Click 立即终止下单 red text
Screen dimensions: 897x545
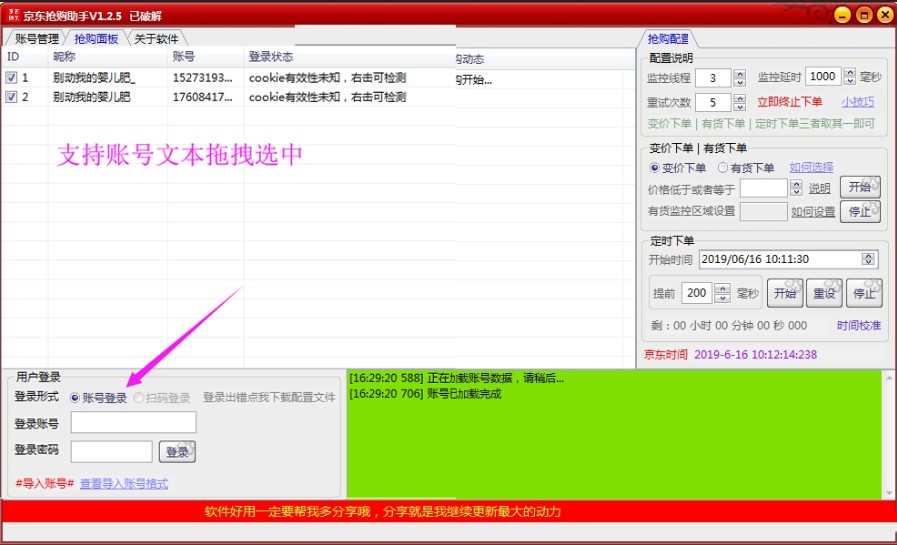coord(789,102)
